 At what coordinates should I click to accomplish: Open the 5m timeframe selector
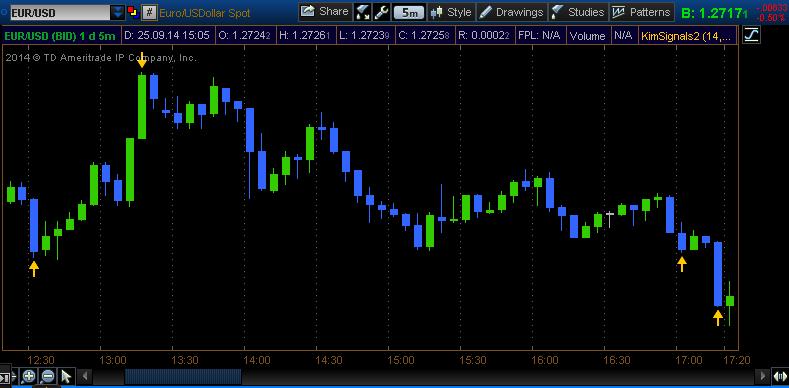(x=409, y=13)
